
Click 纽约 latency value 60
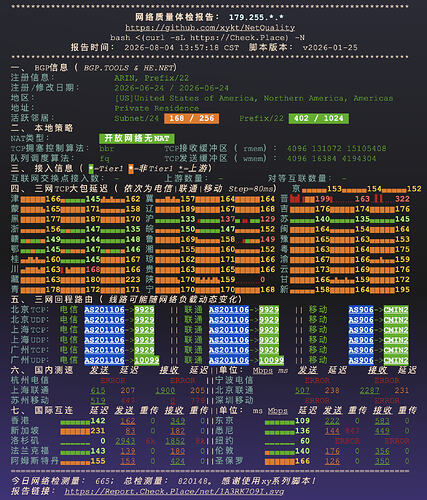305,441
